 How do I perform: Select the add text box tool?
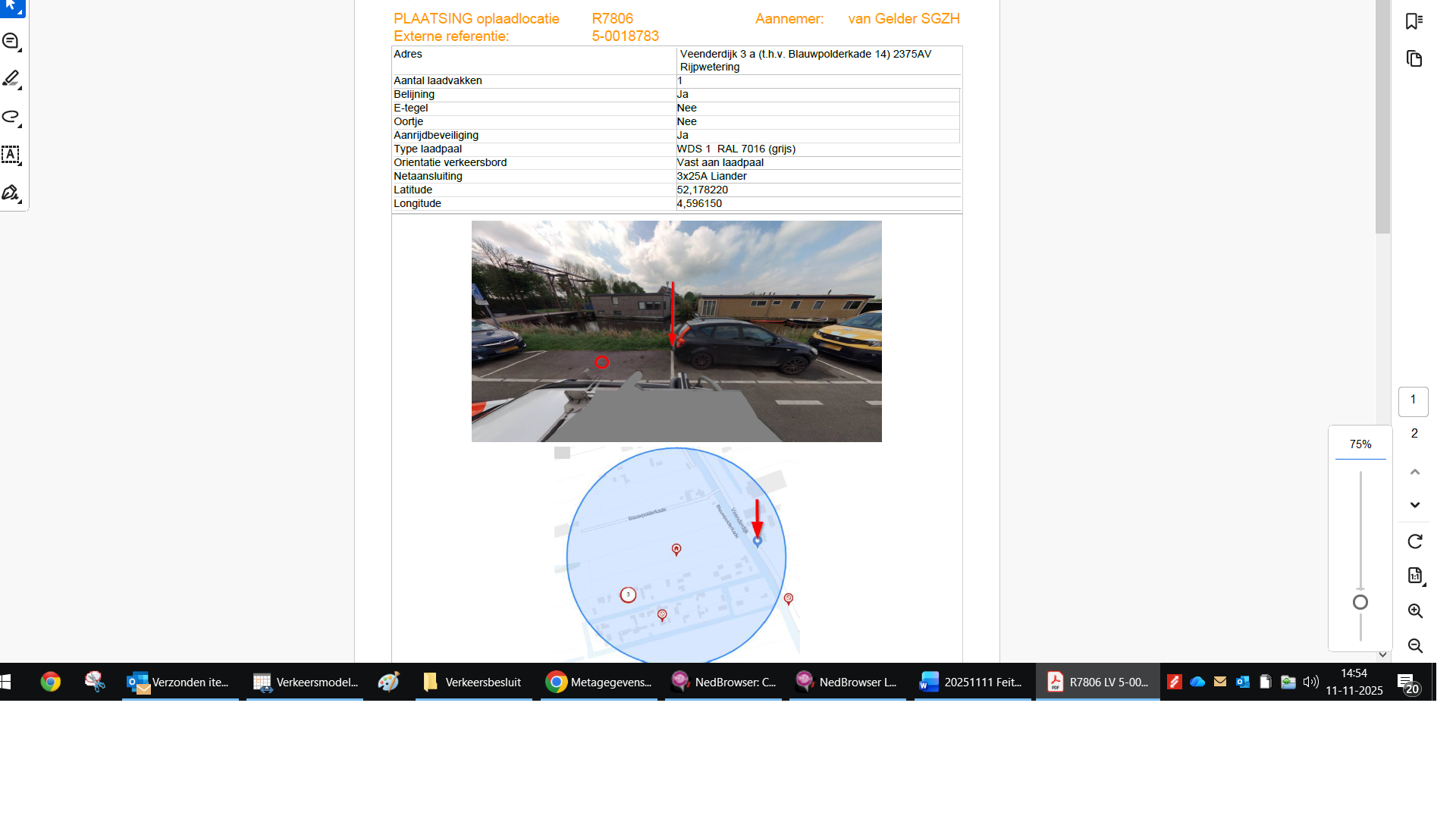tap(11, 155)
